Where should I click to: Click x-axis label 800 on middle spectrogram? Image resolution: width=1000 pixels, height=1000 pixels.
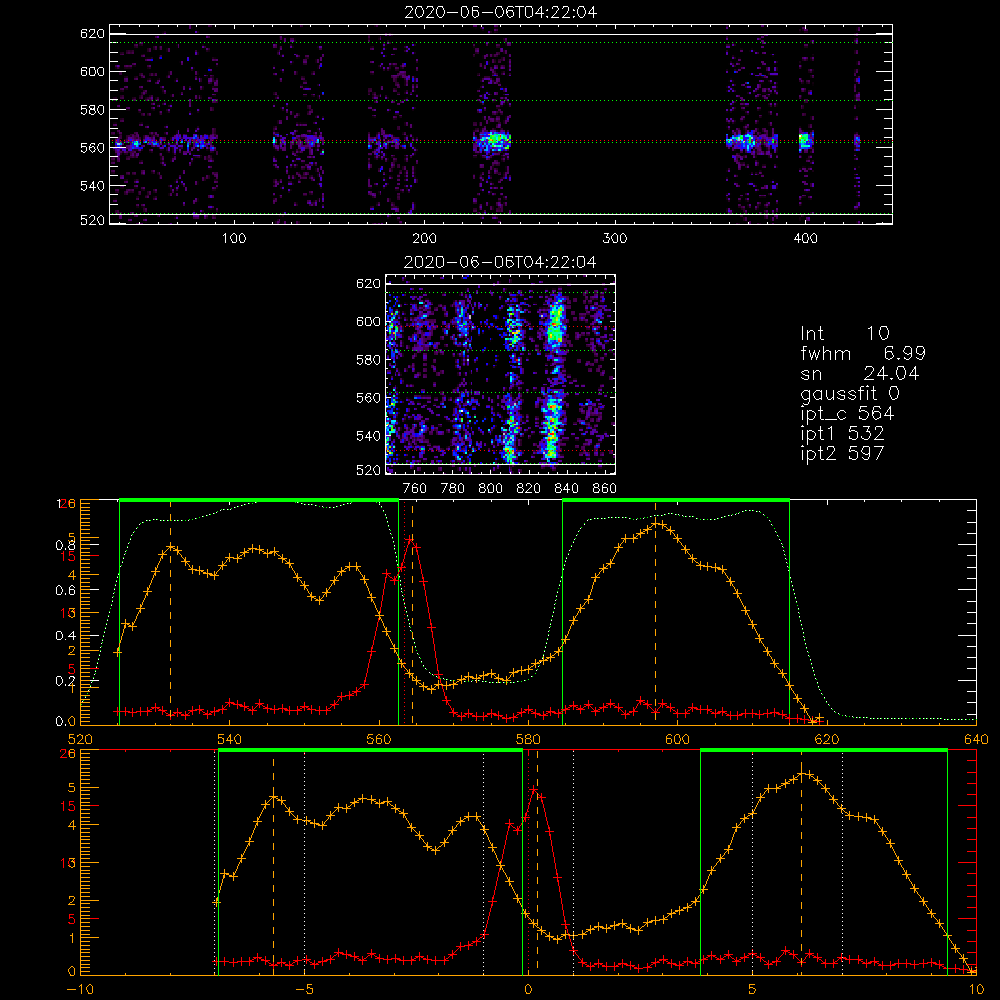tap(490, 489)
